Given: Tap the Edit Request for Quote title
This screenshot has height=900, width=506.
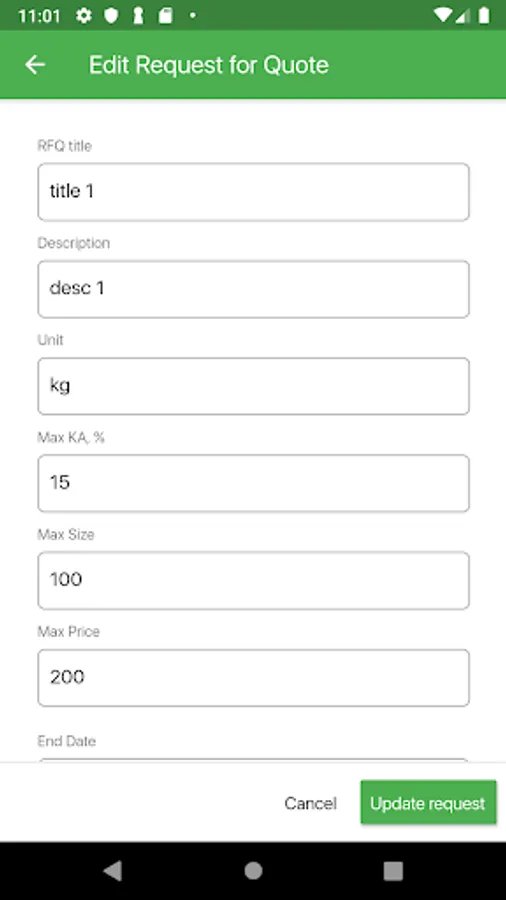Looking at the screenshot, I should point(209,65).
